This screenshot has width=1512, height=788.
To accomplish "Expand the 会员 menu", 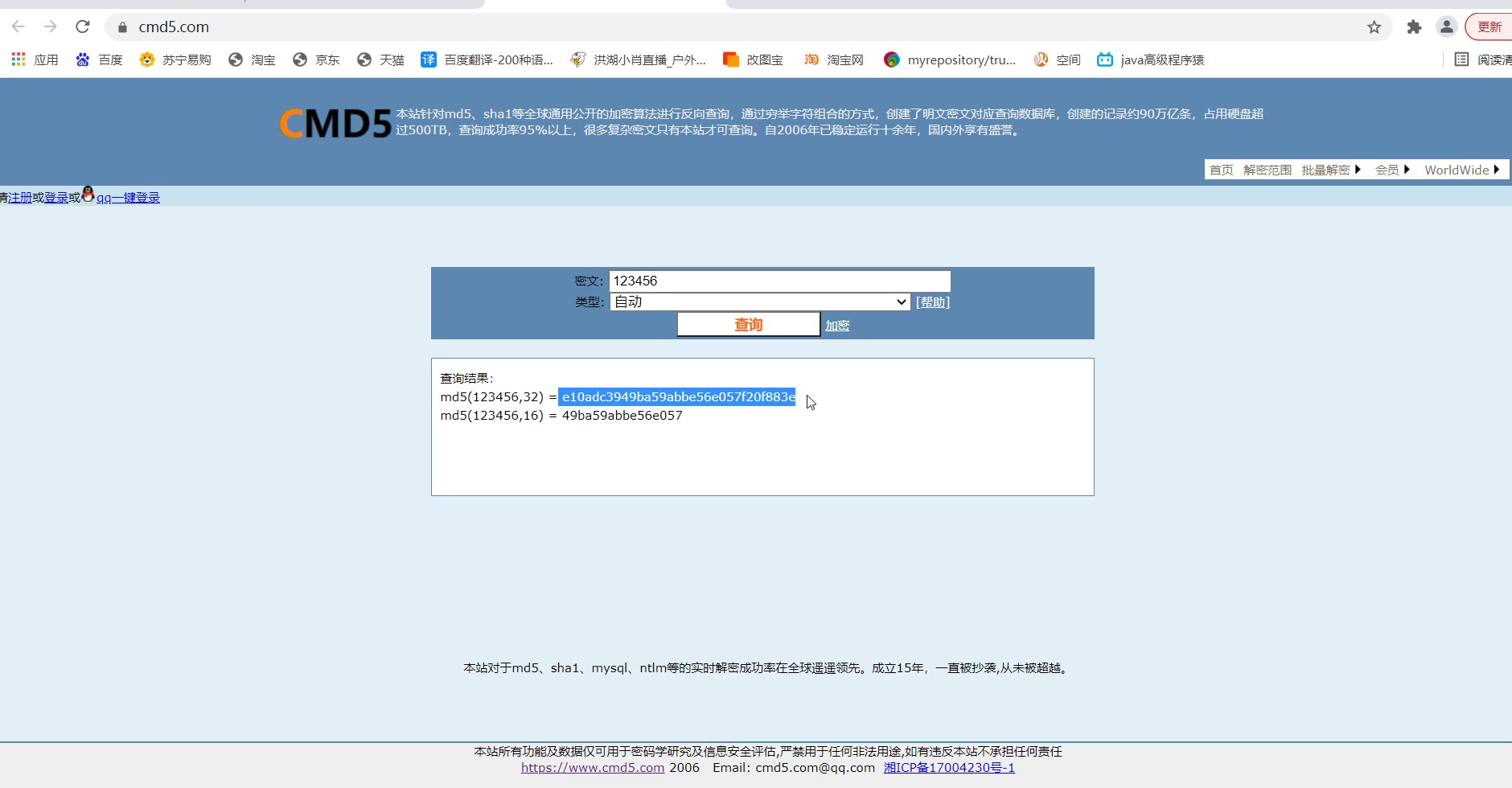I will (x=1392, y=170).
